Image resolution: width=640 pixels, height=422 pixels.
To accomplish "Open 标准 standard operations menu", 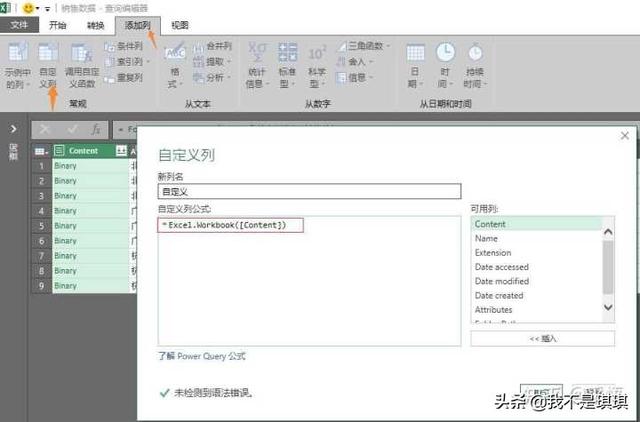I will coord(287,66).
